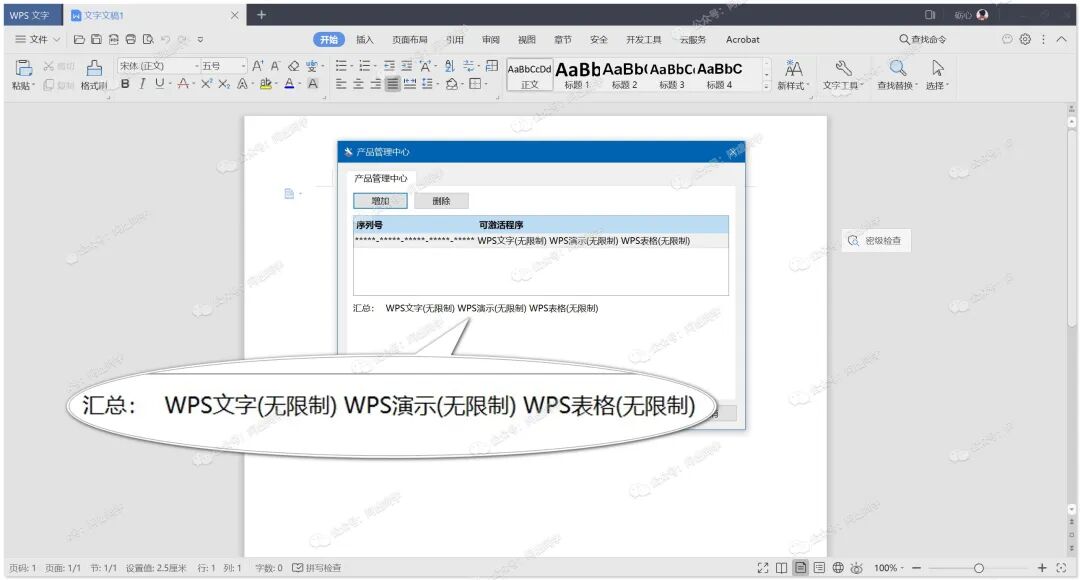
Task: Click the print icon in quick toolbar
Action: pyautogui.click(x=131, y=39)
